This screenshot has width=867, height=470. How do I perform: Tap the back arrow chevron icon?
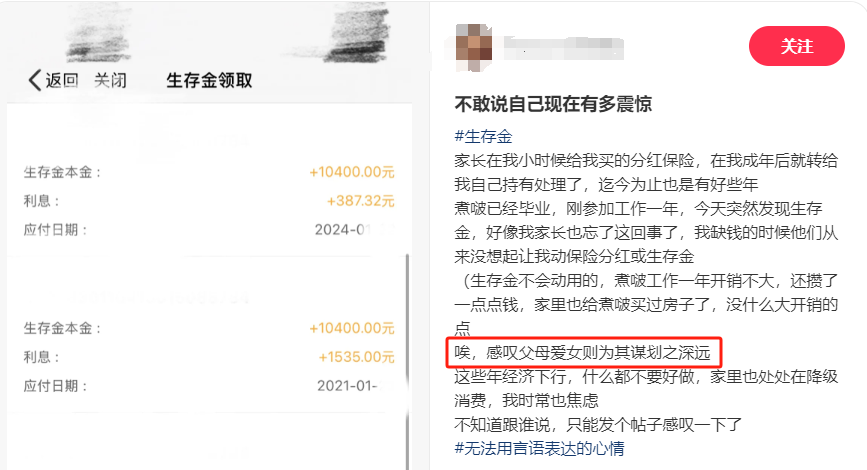pyautogui.click(x=34, y=80)
